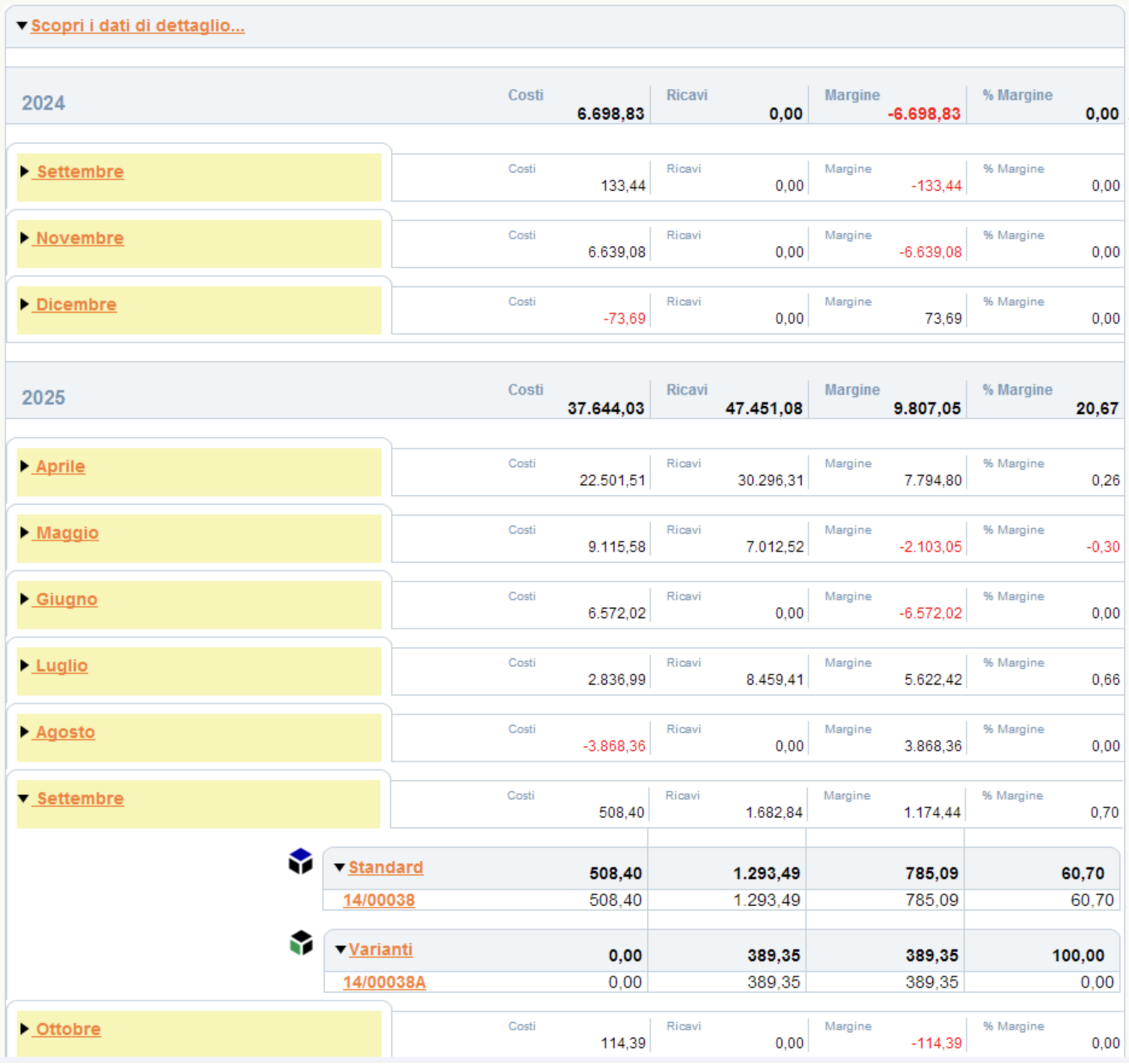Click the Standard group link
The width and height of the screenshot is (1129, 1064).
pyautogui.click(x=385, y=867)
